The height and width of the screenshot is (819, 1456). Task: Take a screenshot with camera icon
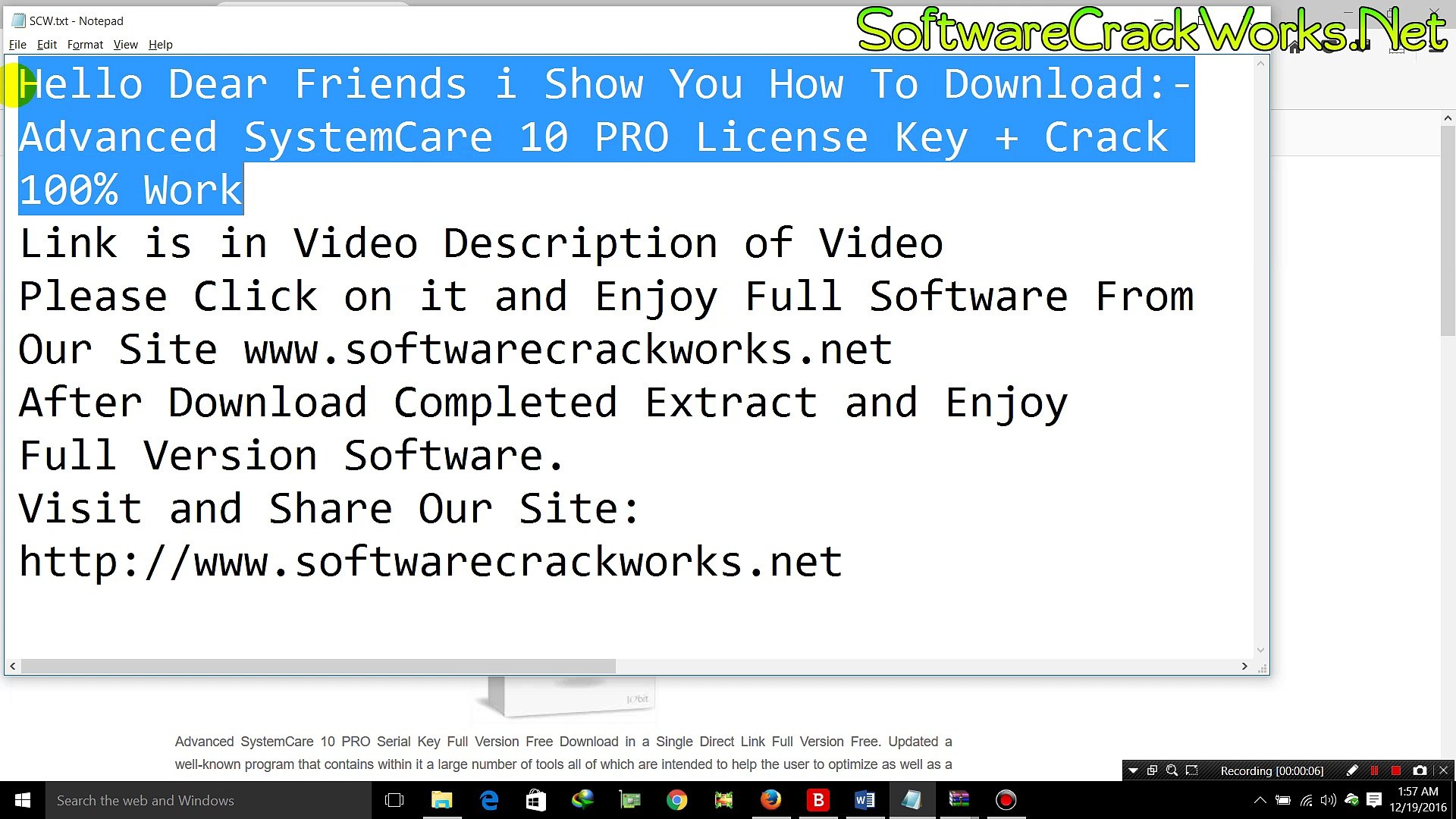1420,770
